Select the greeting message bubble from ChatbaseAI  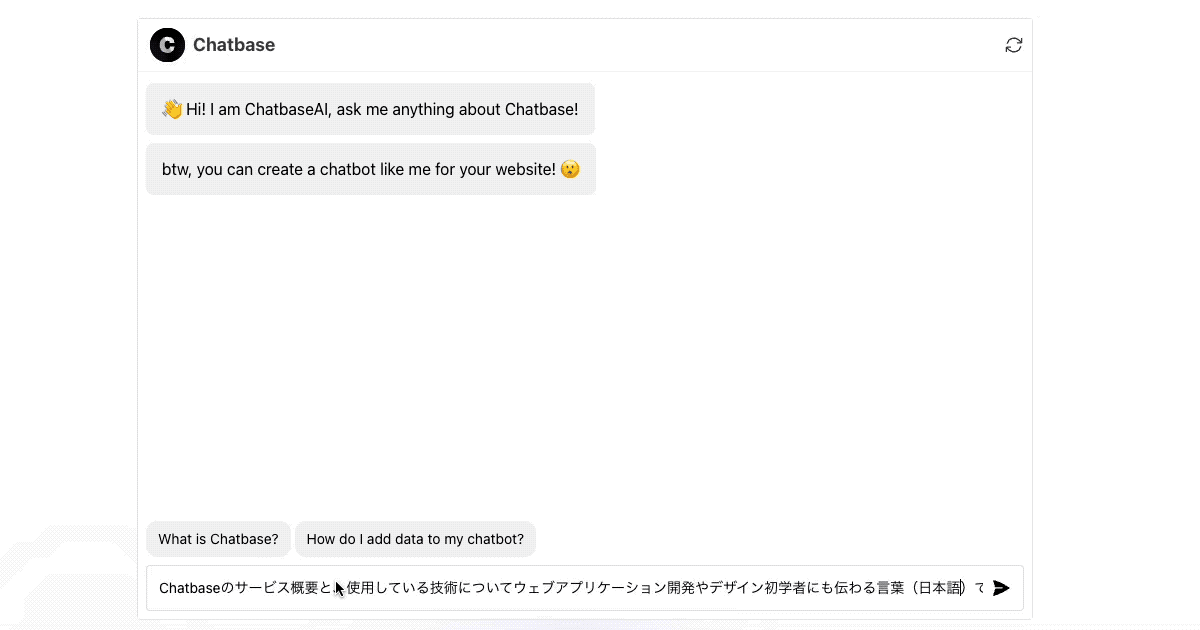point(370,109)
